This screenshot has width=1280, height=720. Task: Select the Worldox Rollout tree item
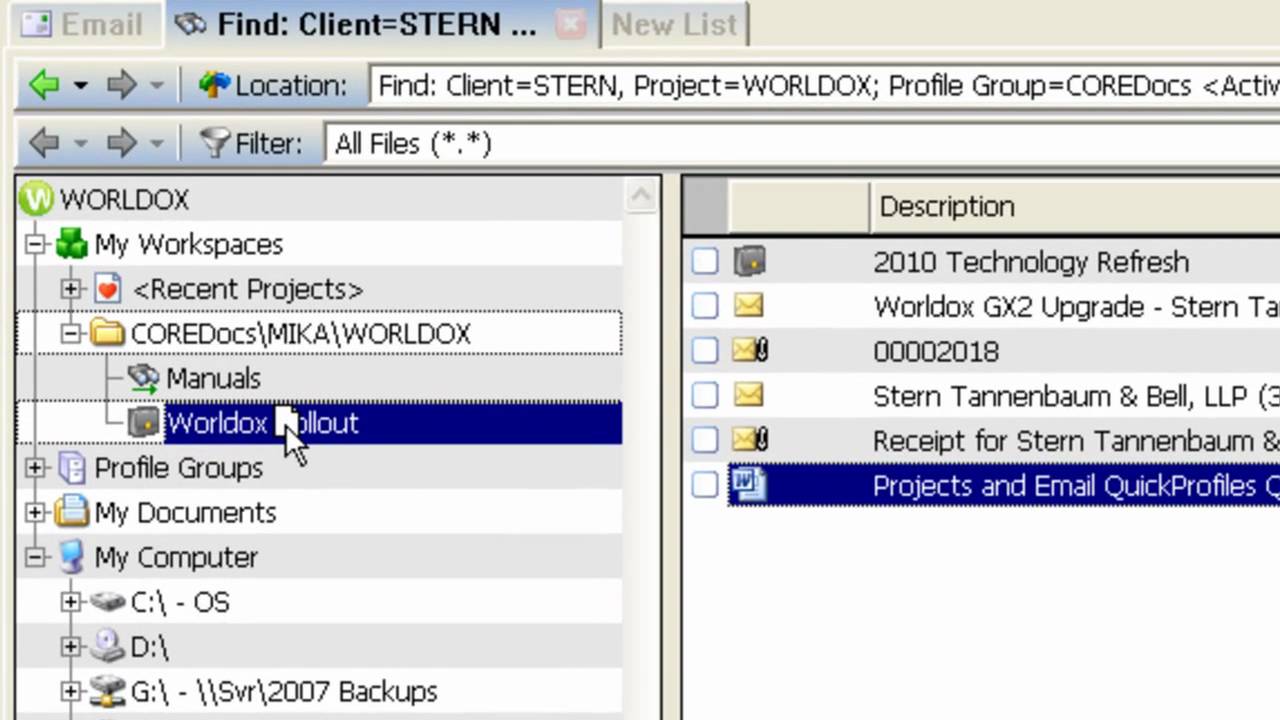coord(262,423)
